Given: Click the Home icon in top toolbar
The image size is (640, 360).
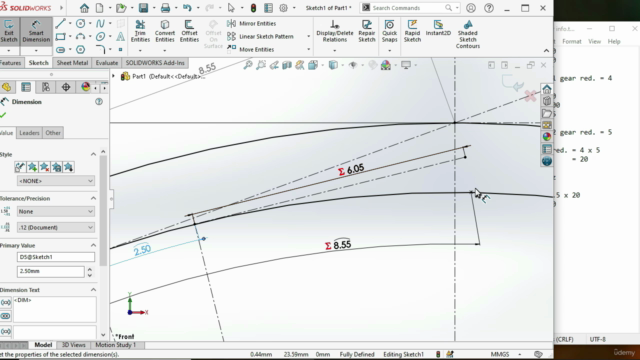Looking at the screenshot, I should click(x=84, y=8).
